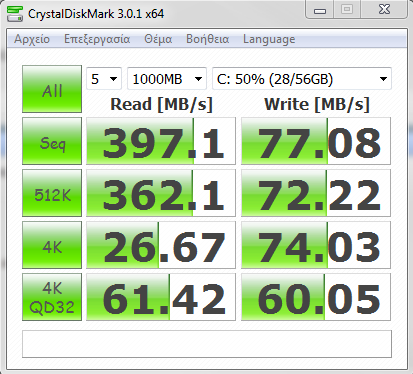Start the 4K random test
The image size is (413, 374).
(52, 245)
